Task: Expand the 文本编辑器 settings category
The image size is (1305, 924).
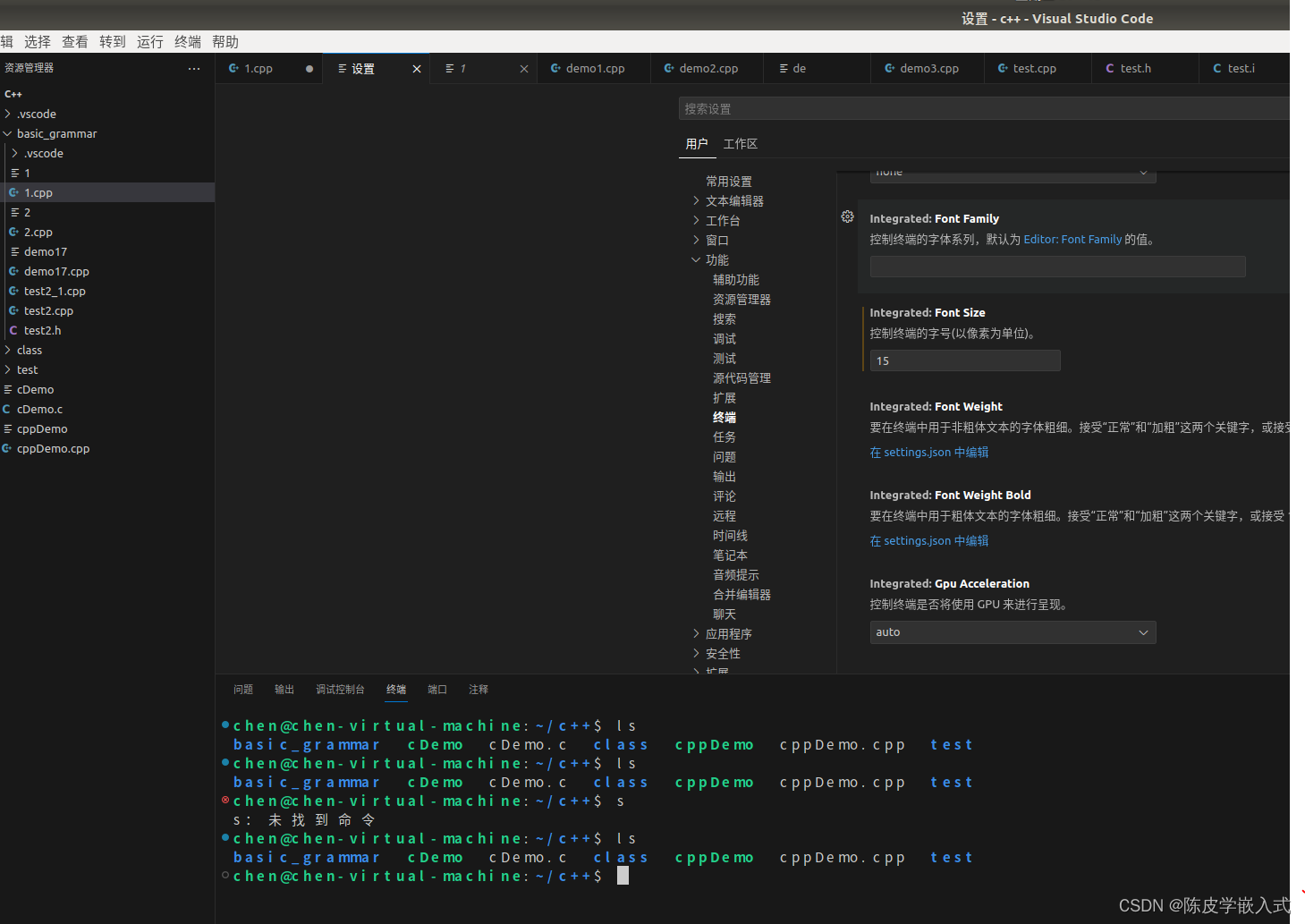Action: tap(696, 200)
